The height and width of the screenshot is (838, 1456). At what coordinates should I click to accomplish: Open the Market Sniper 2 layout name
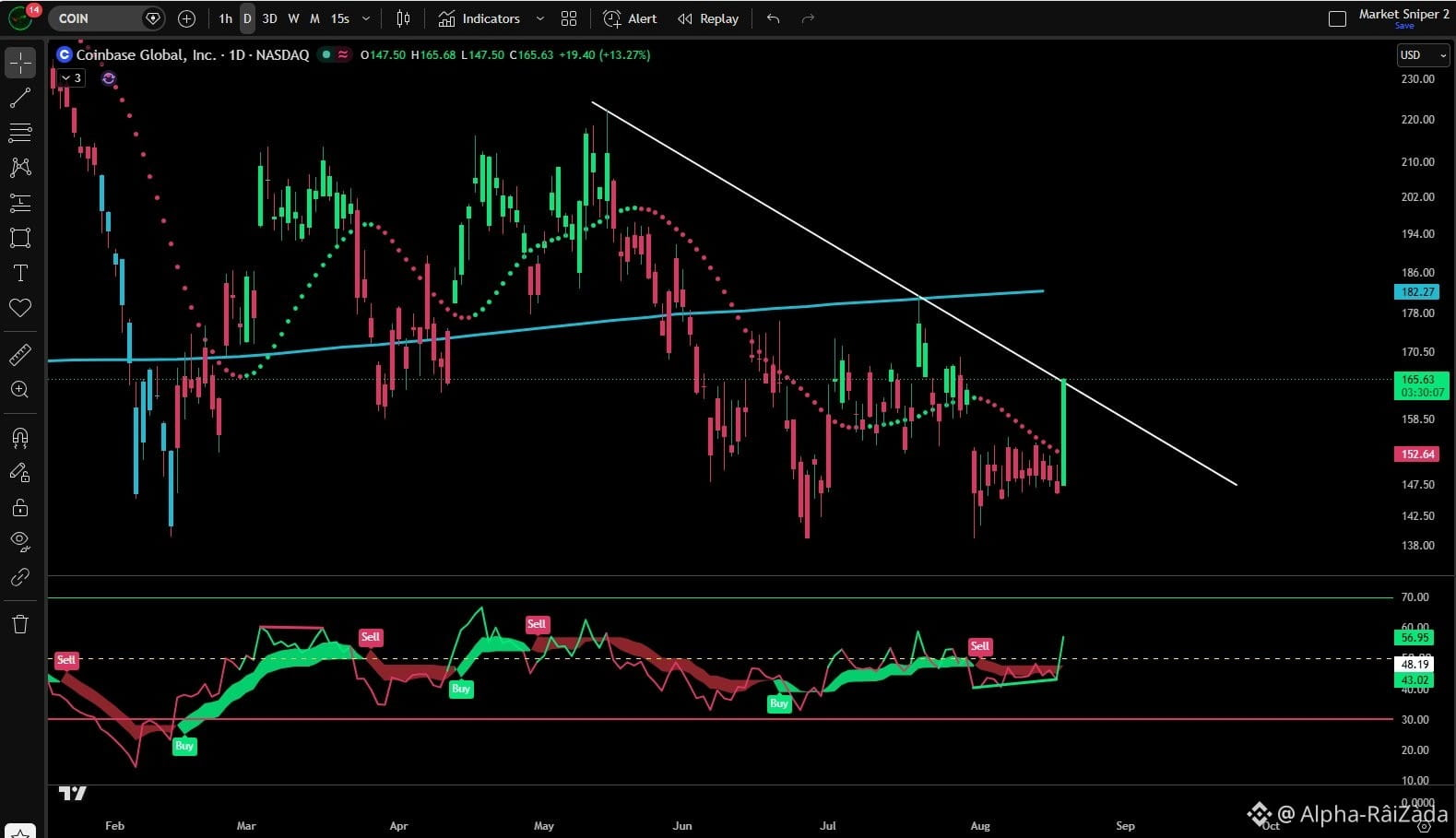pyautogui.click(x=1403, y=14)
